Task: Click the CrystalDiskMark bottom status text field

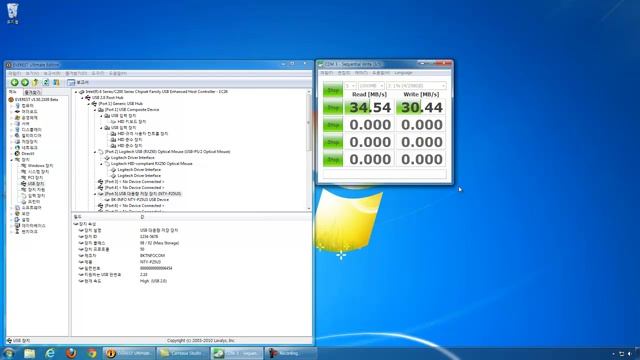Action: [384, 174]
